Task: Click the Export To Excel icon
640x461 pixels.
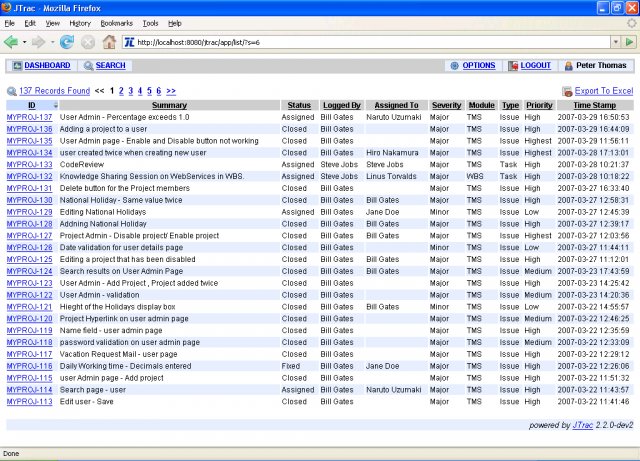Action: [x=567, y=91]
